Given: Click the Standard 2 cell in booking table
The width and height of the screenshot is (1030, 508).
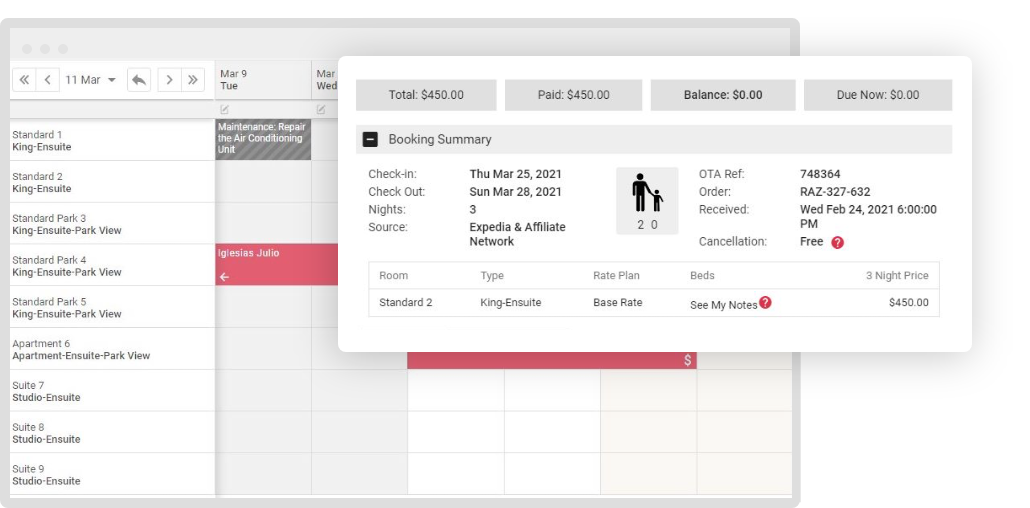Looking at the screenshot, I should tap(405, 302).
